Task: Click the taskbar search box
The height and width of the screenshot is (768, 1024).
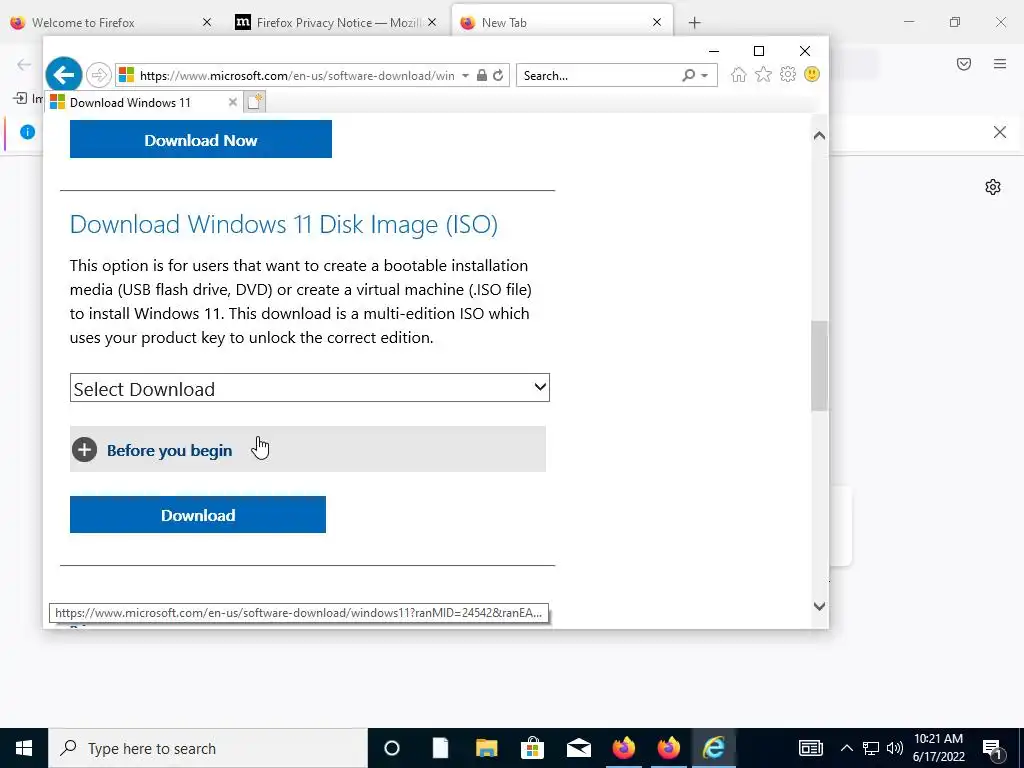Action: pos(208,748)
